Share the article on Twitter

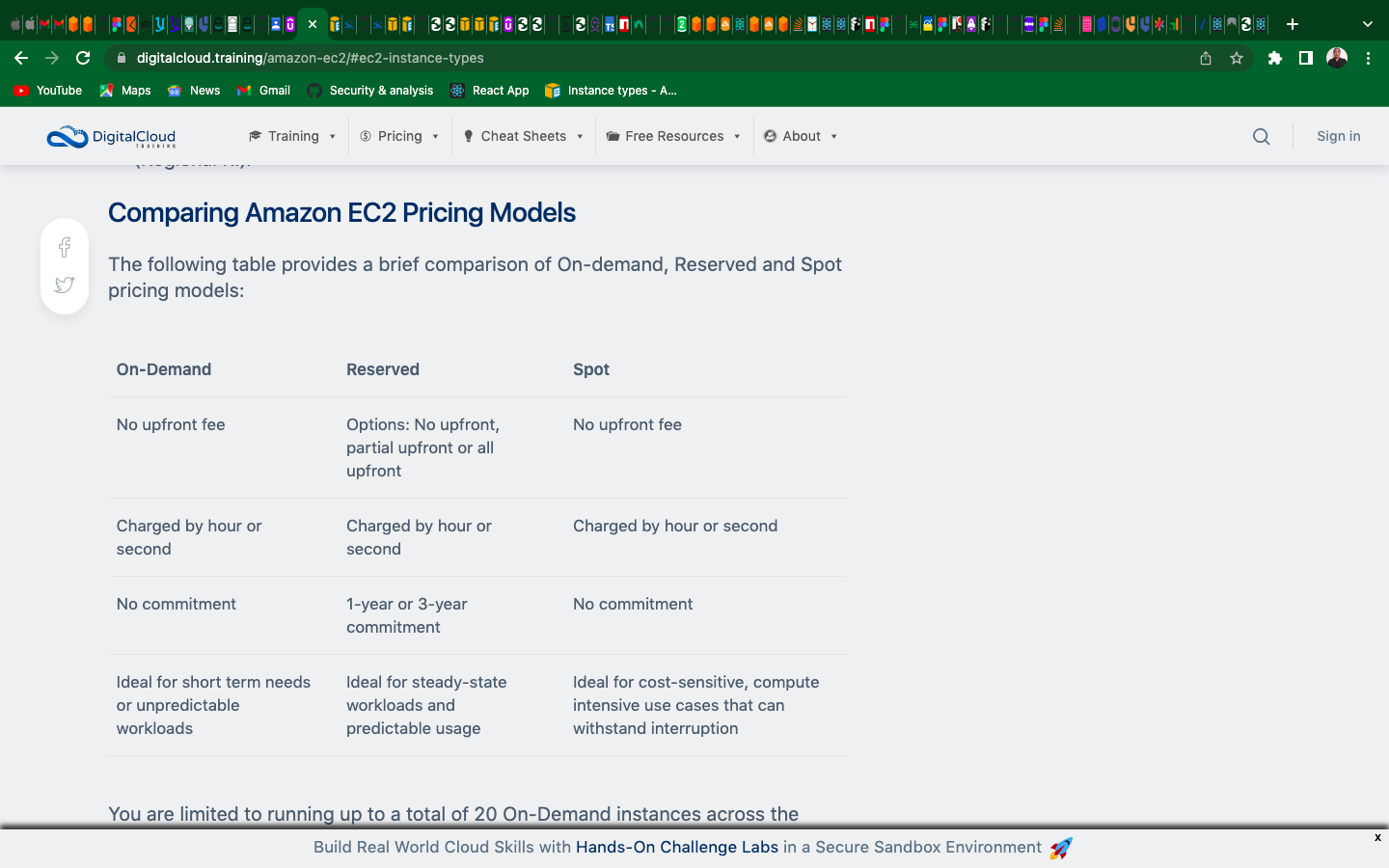65,285
